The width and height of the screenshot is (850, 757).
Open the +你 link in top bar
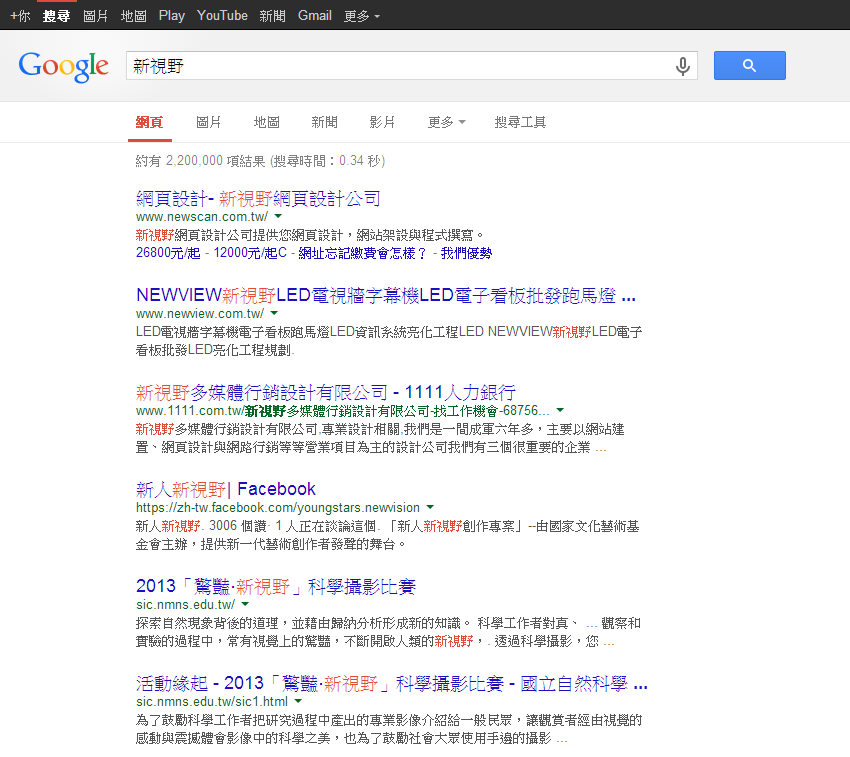click(20, 16)
